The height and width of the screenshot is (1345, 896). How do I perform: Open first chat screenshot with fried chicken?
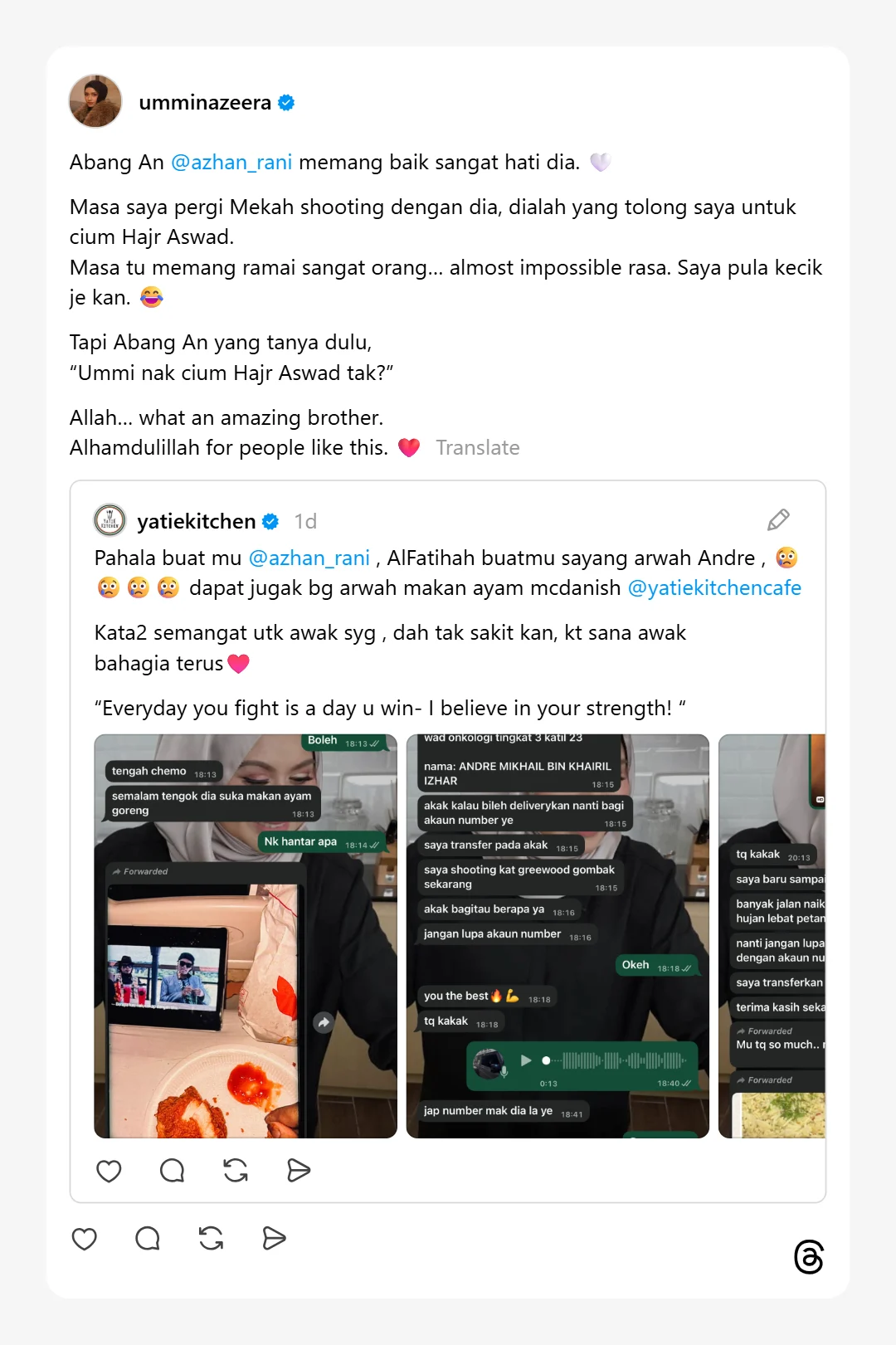tap(246, 936)
